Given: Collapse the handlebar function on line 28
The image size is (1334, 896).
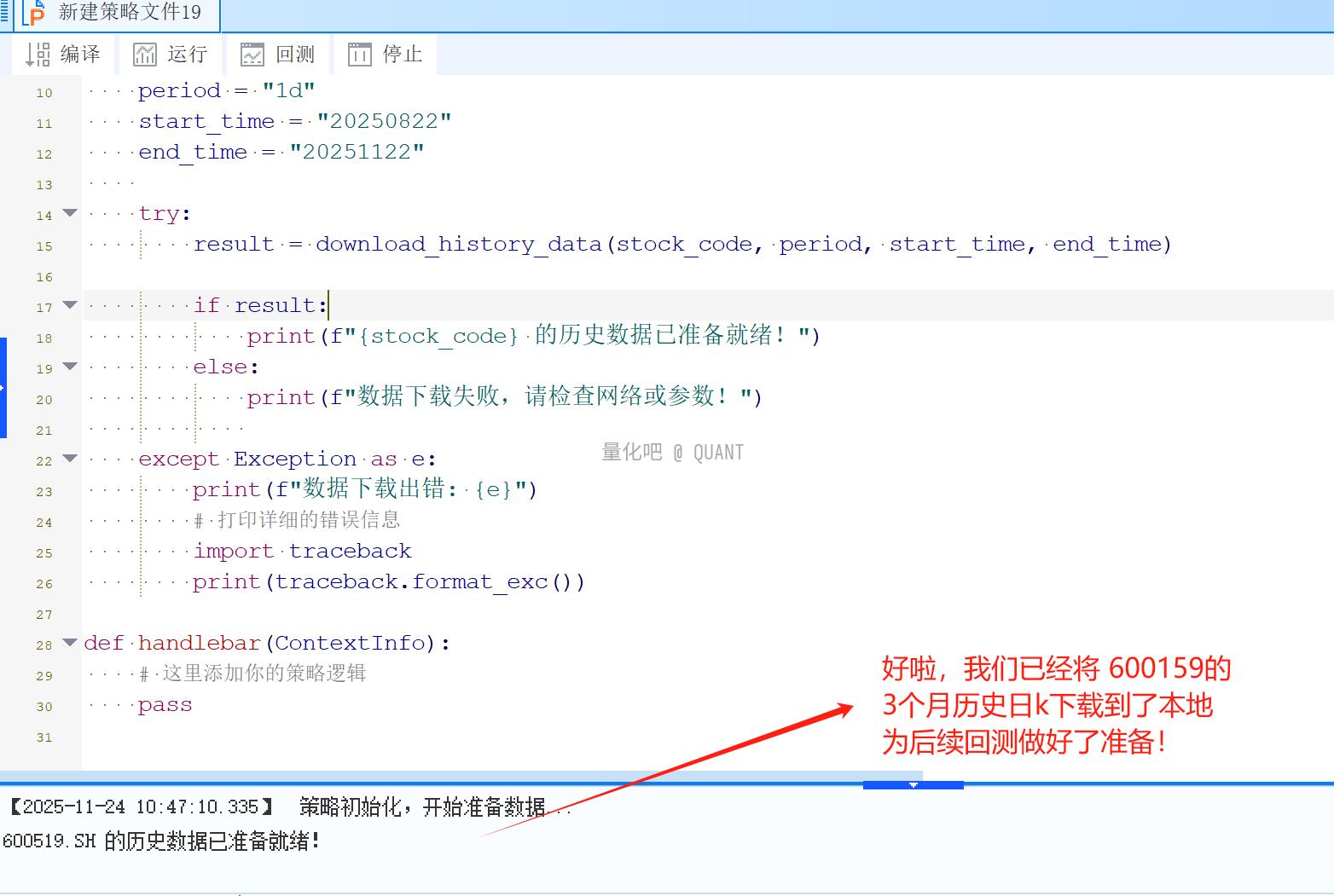Looking at the screenshot, I should tap(70, 643).
